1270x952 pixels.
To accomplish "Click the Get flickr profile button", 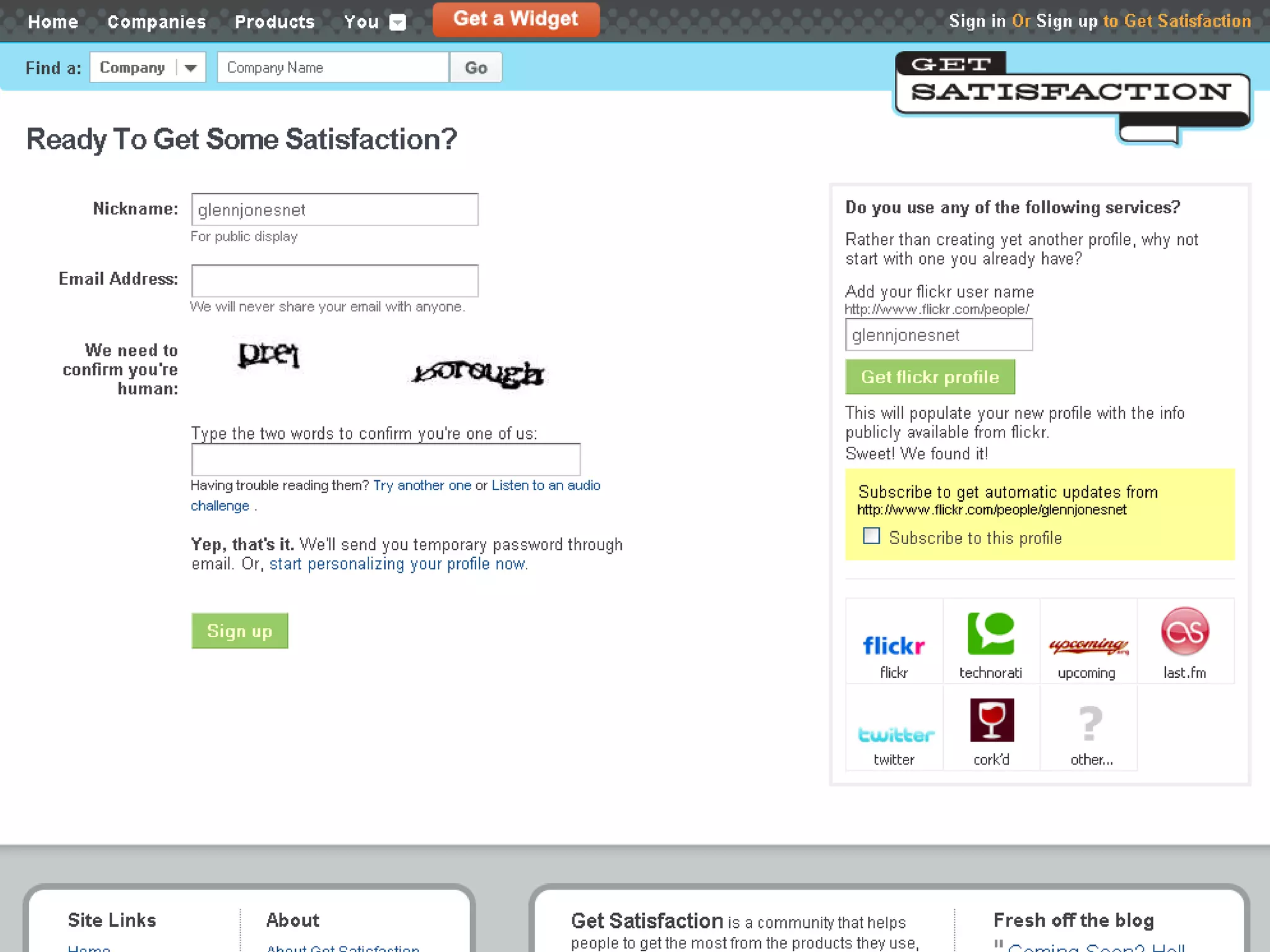I will (930, 377).
